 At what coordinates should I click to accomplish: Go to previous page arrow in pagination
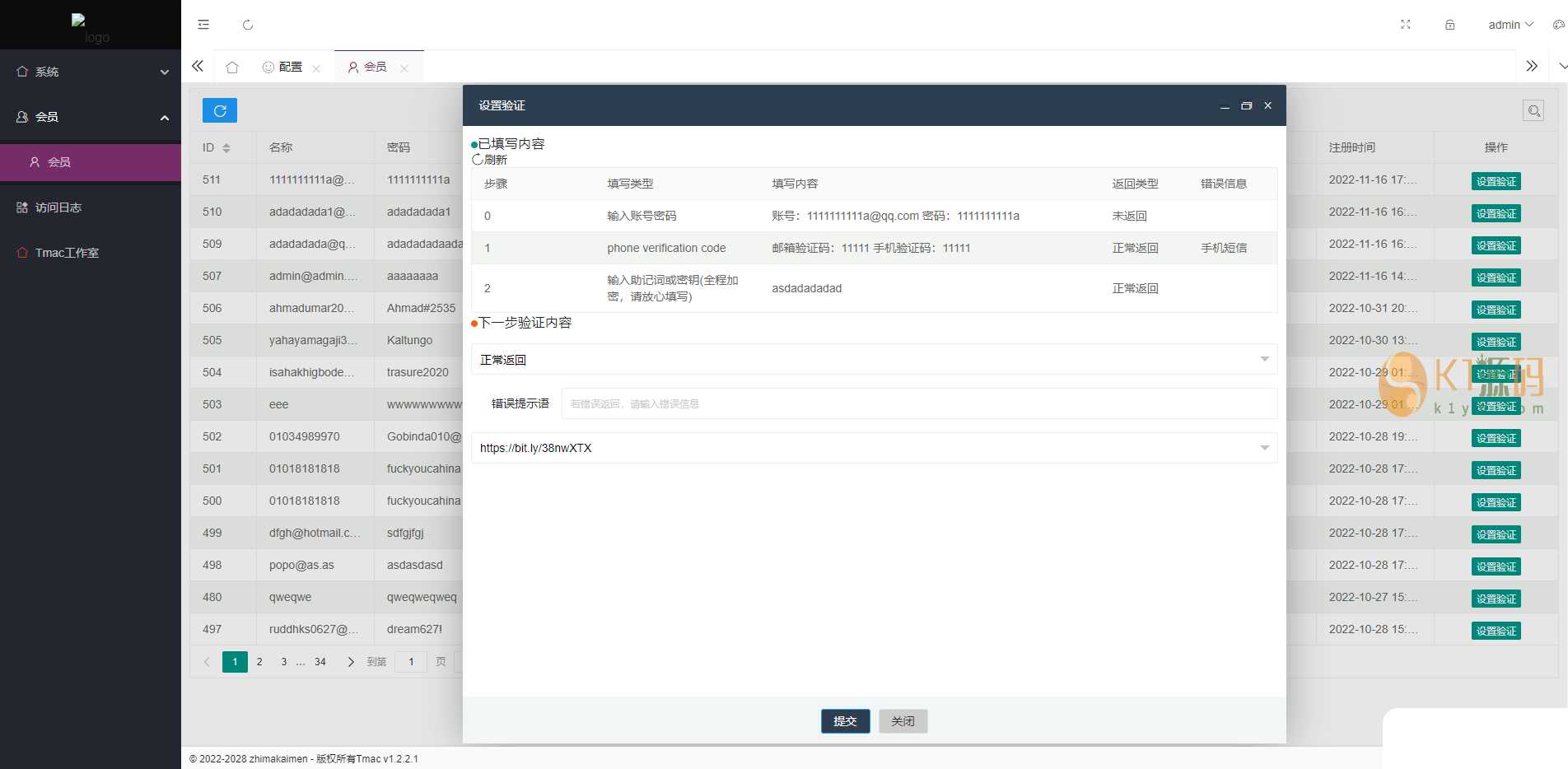coord(207,662)
